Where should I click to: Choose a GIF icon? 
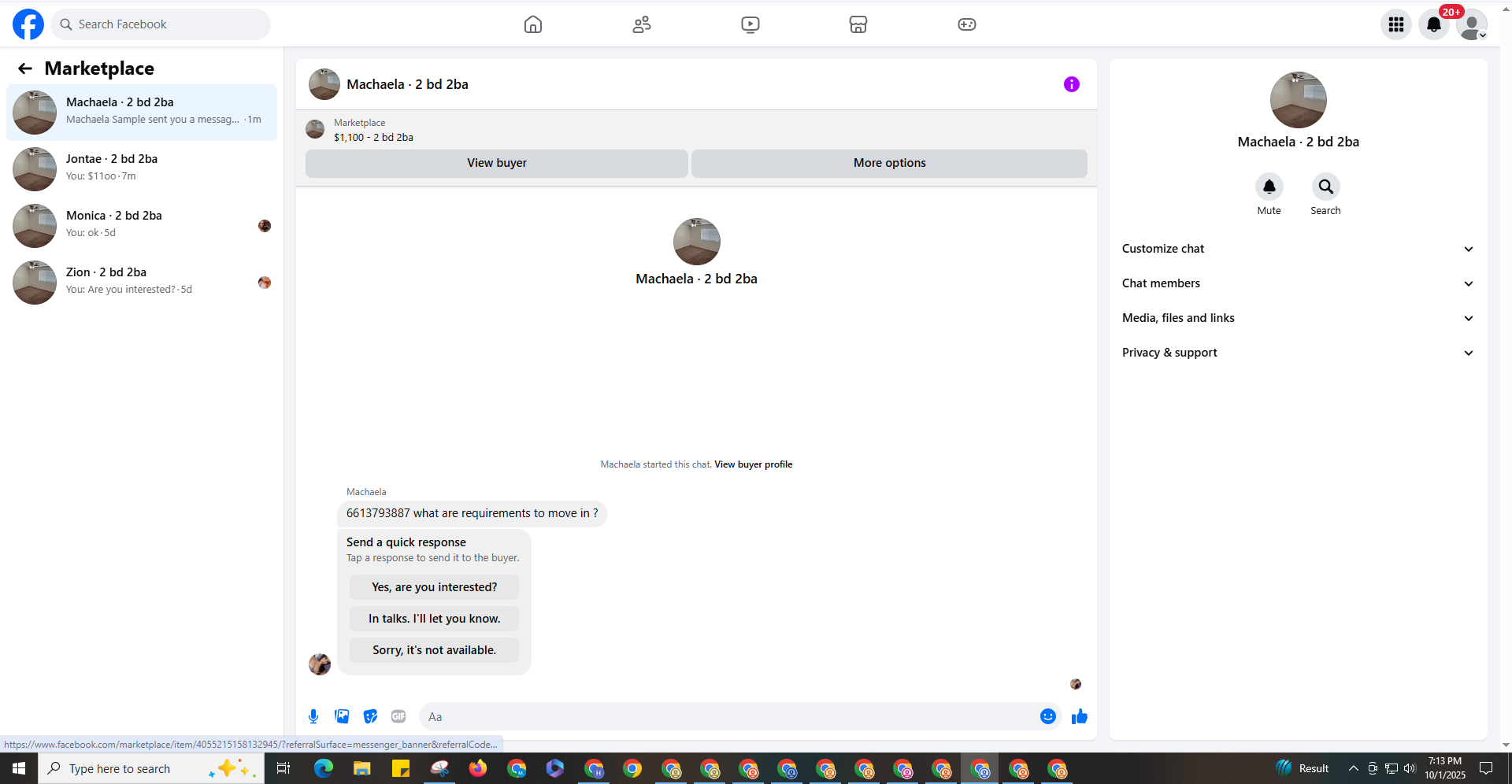(398, 716)
